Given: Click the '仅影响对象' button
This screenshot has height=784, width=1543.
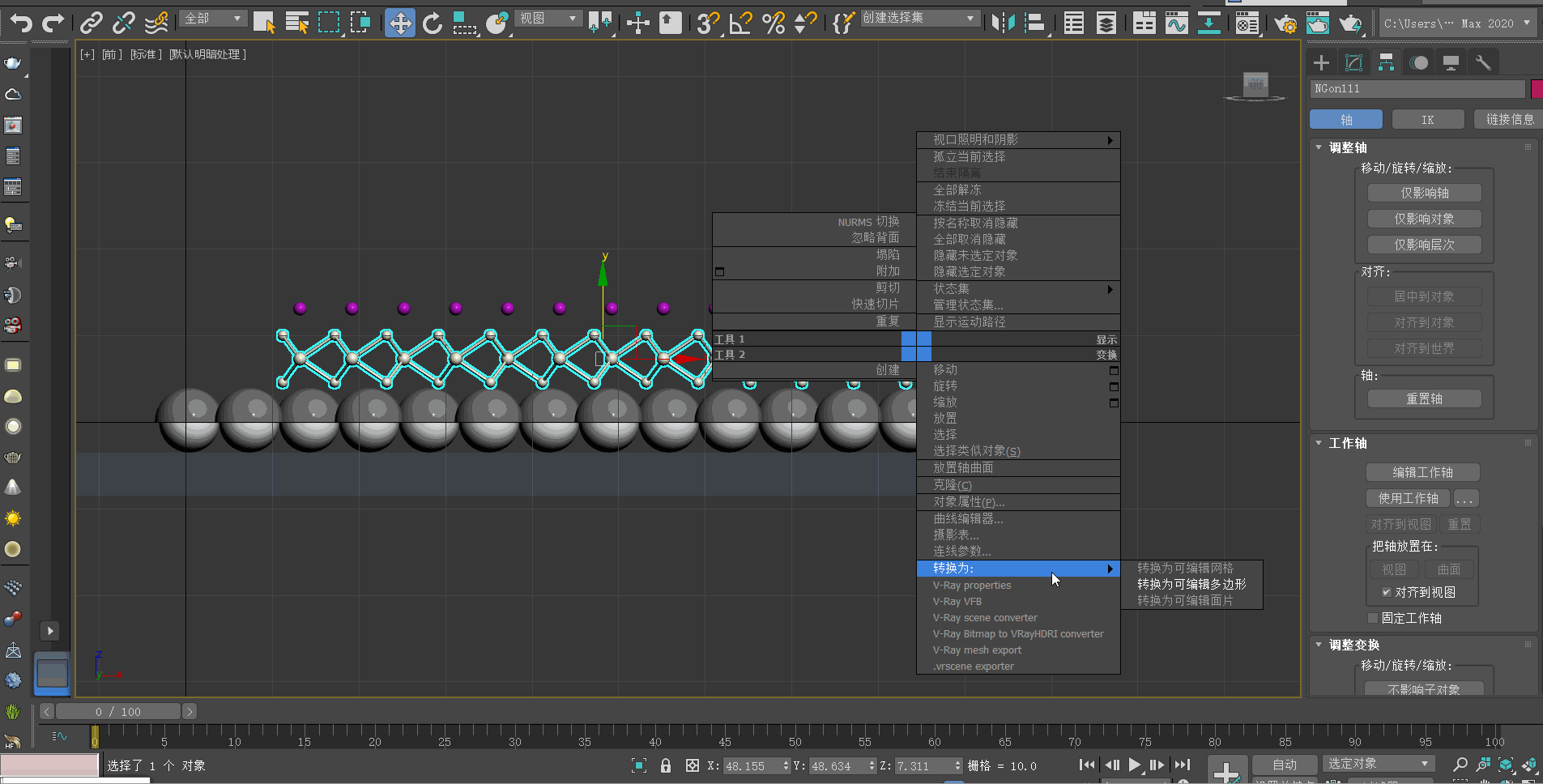Looking at the screenshot, I should coord(1425,219).
